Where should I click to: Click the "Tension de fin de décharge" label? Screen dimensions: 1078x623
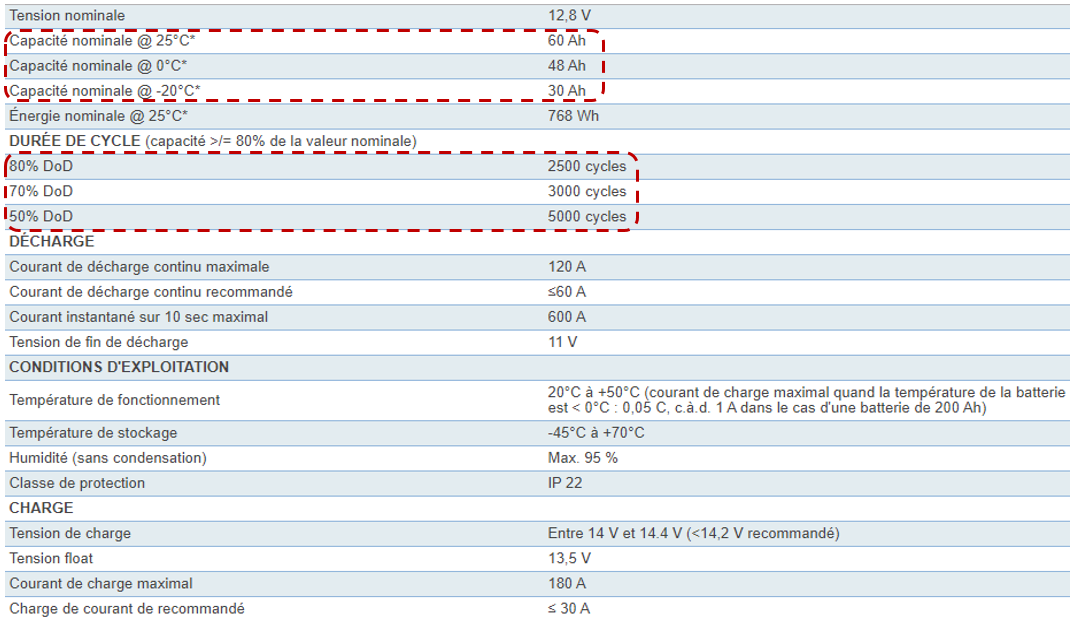(99, 342)
